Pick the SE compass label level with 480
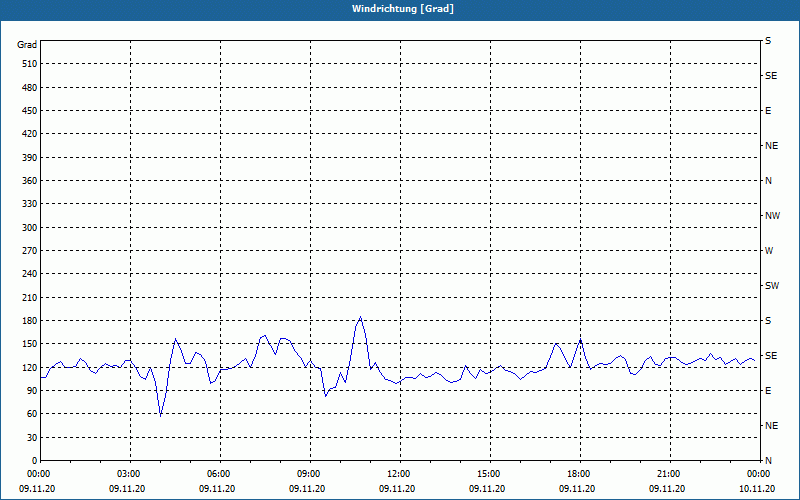Viewport: 800px width, 500px height. (771, 76)
